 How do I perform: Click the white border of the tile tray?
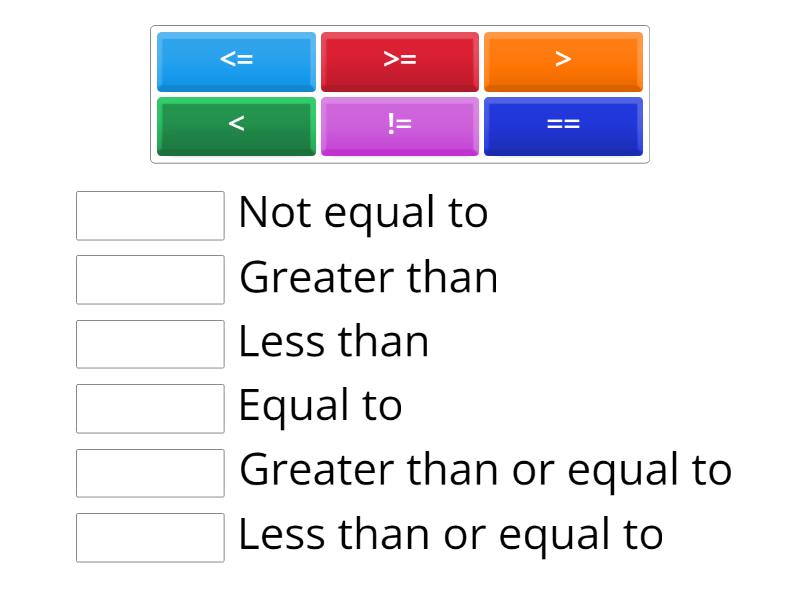coord(400,160)
